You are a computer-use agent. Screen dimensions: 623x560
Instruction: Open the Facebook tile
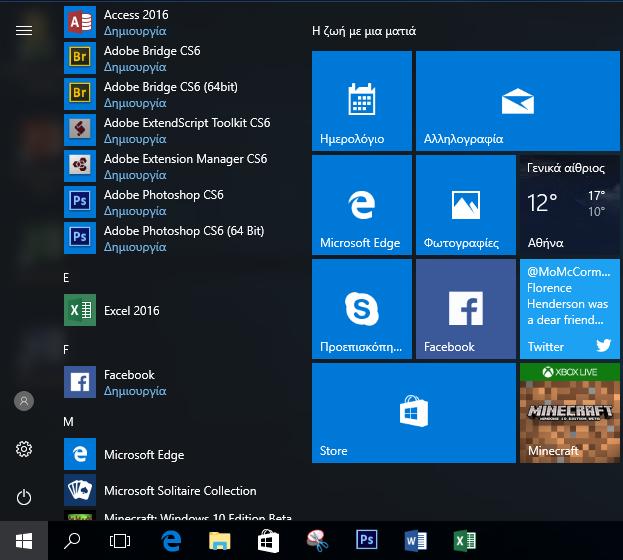(x=466, y=309)
